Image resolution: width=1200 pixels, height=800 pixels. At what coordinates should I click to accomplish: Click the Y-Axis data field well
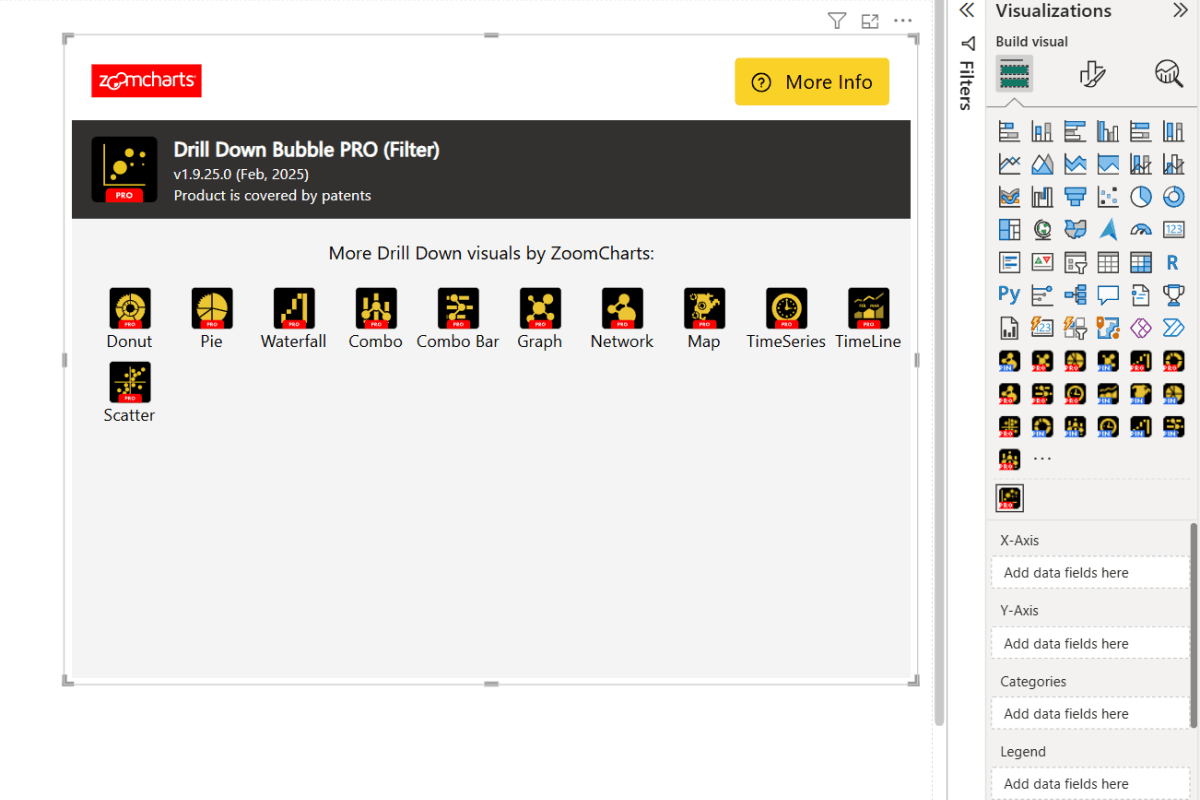tap(1090, 643)
